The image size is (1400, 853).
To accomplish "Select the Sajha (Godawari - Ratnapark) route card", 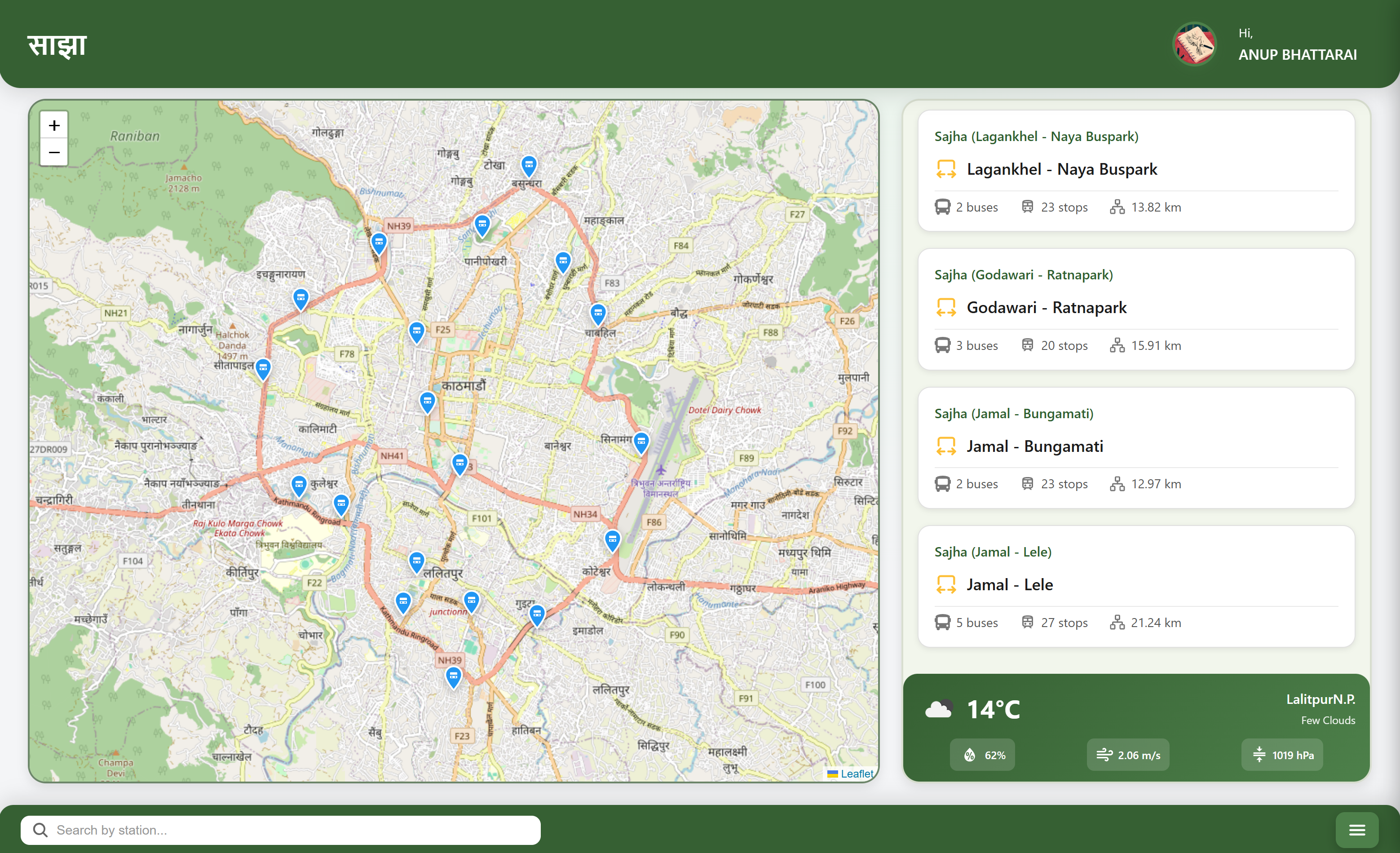I will (1136, 310).
